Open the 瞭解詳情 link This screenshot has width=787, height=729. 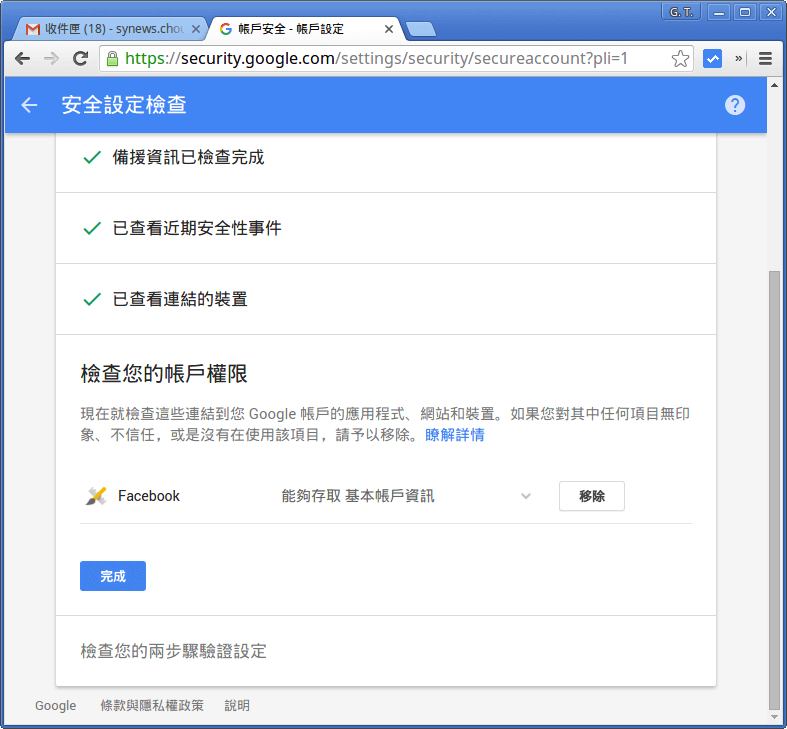coord(455,435)
